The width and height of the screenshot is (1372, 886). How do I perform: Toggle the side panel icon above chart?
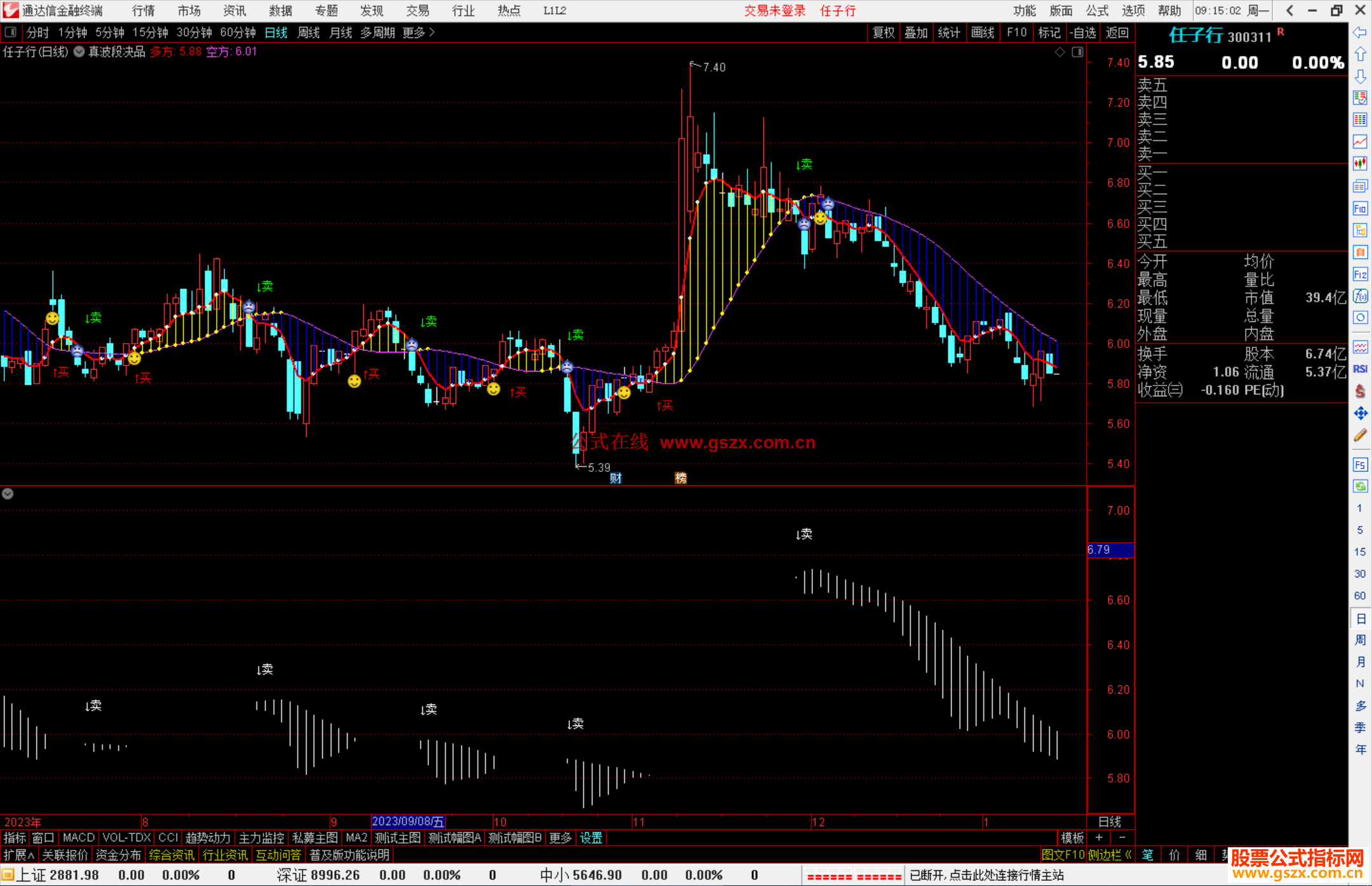(x=1077, y=52)
